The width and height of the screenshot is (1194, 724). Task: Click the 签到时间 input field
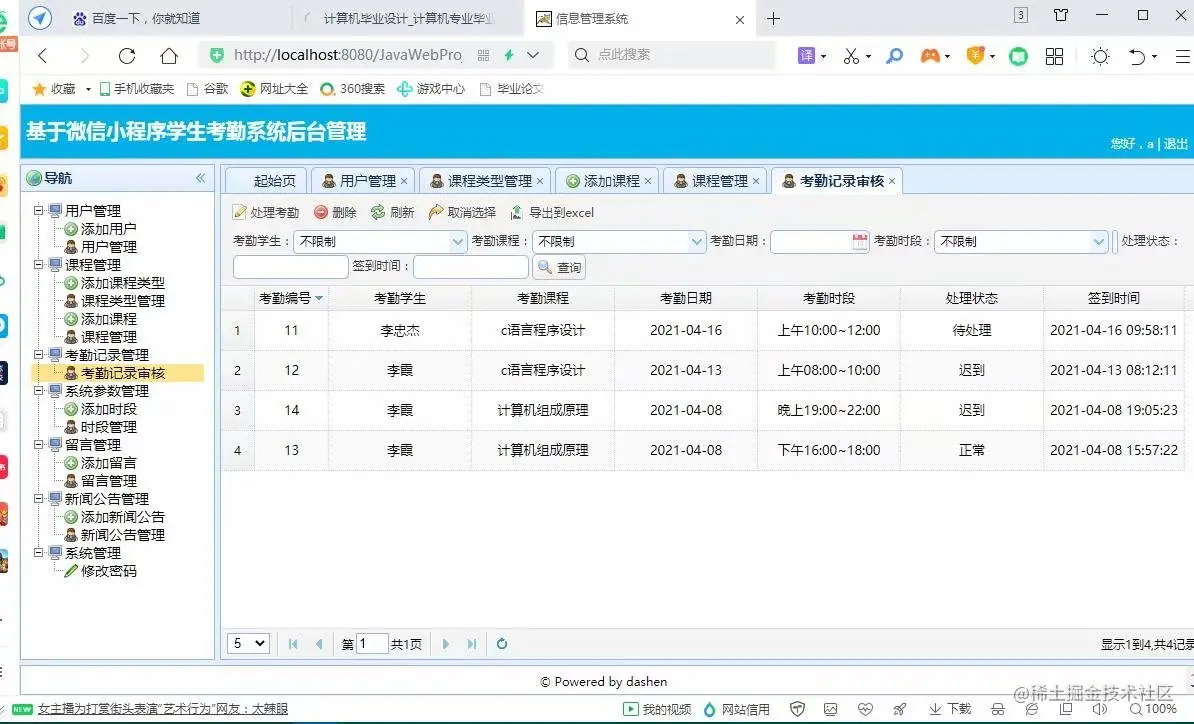[471, 266]
